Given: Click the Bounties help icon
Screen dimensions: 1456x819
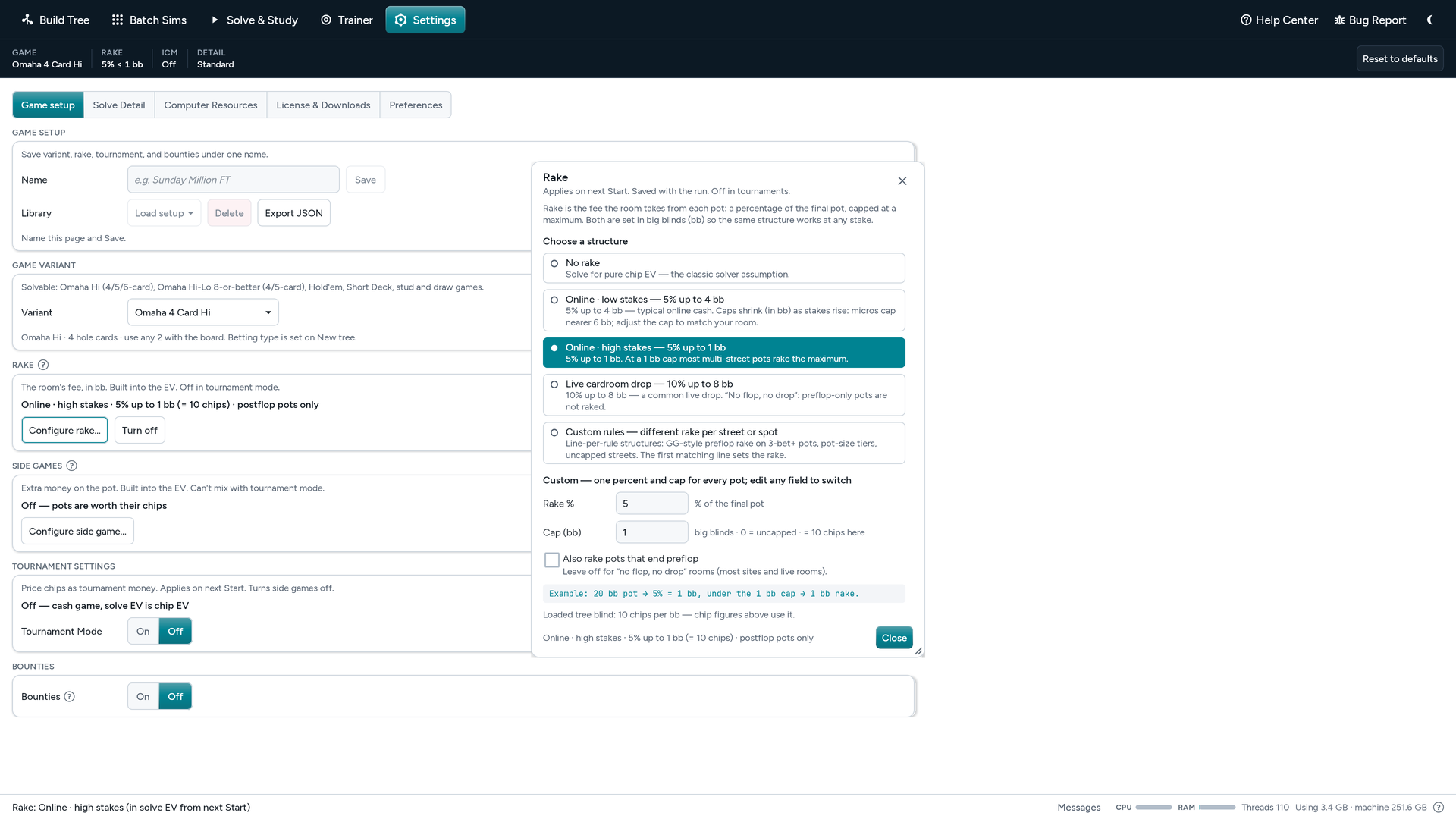Looking at the screenshot, I should (x=70, y=697).
